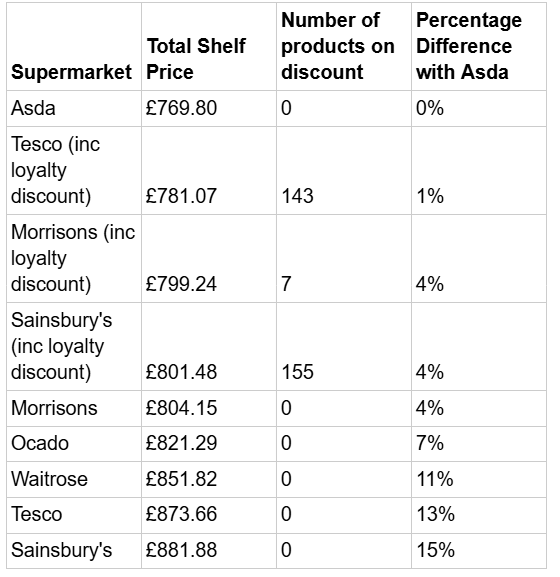Select Morrisons (inc loyalty discount) cell
Viewport: 560px width, 577px height.
click(x=74, y=259)
